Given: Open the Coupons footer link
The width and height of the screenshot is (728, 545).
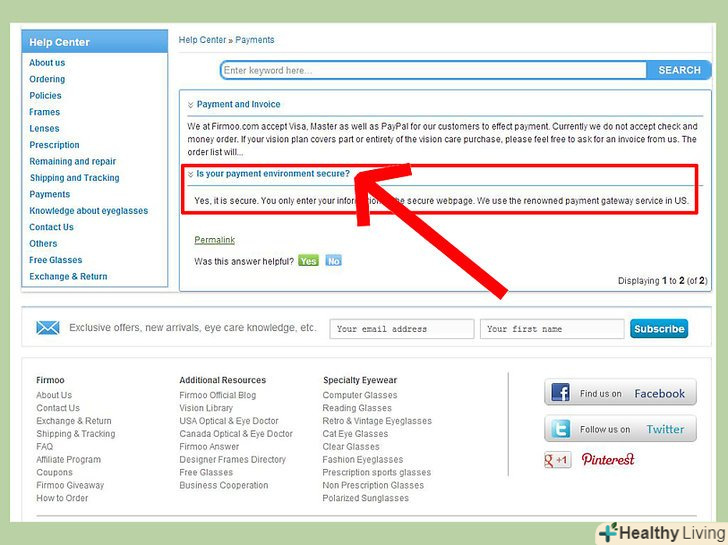Looking at the screenshot, I should (54, 473).
